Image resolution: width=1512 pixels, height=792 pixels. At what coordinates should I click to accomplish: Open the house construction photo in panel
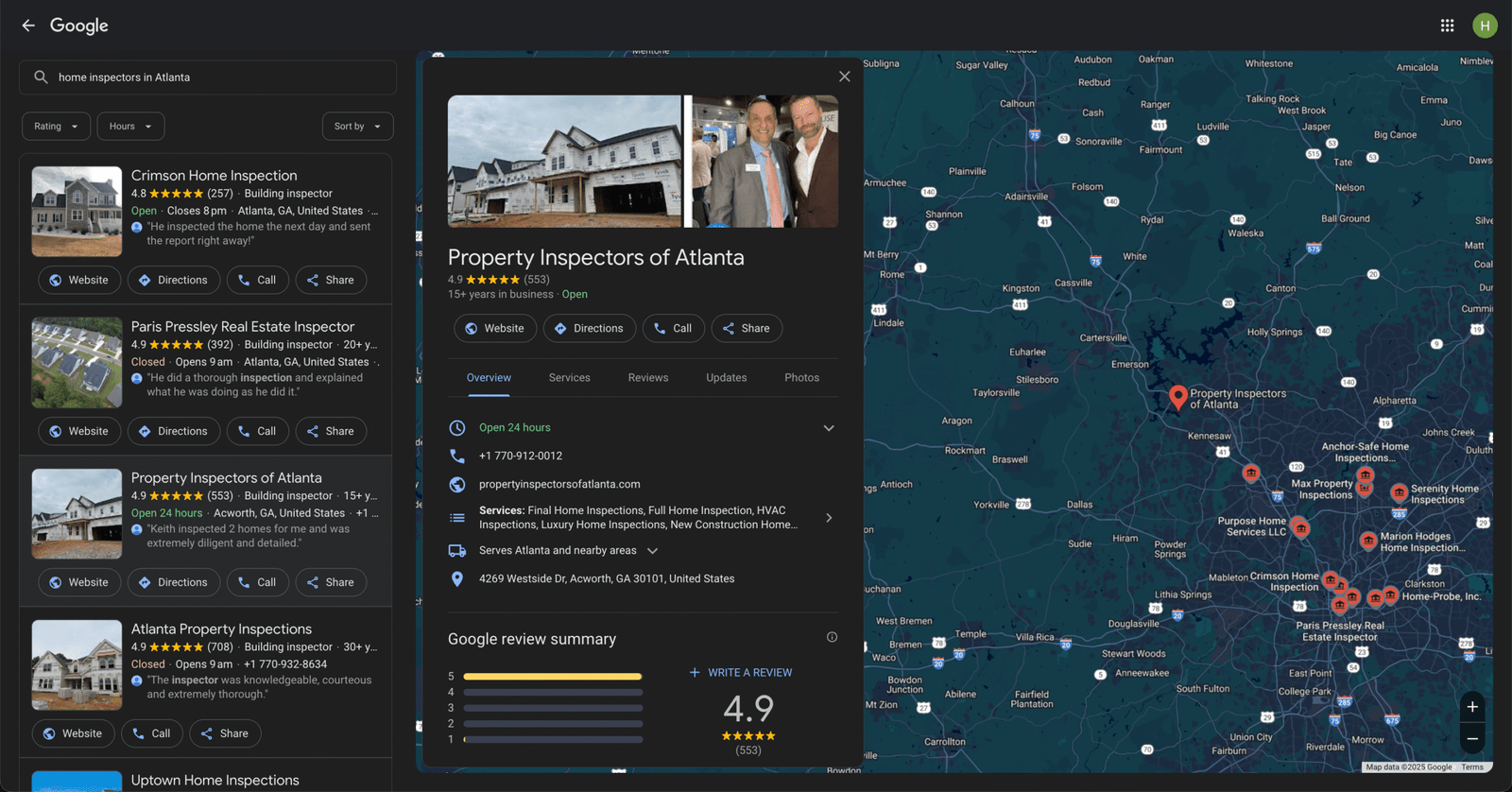[x=564, y=162]
